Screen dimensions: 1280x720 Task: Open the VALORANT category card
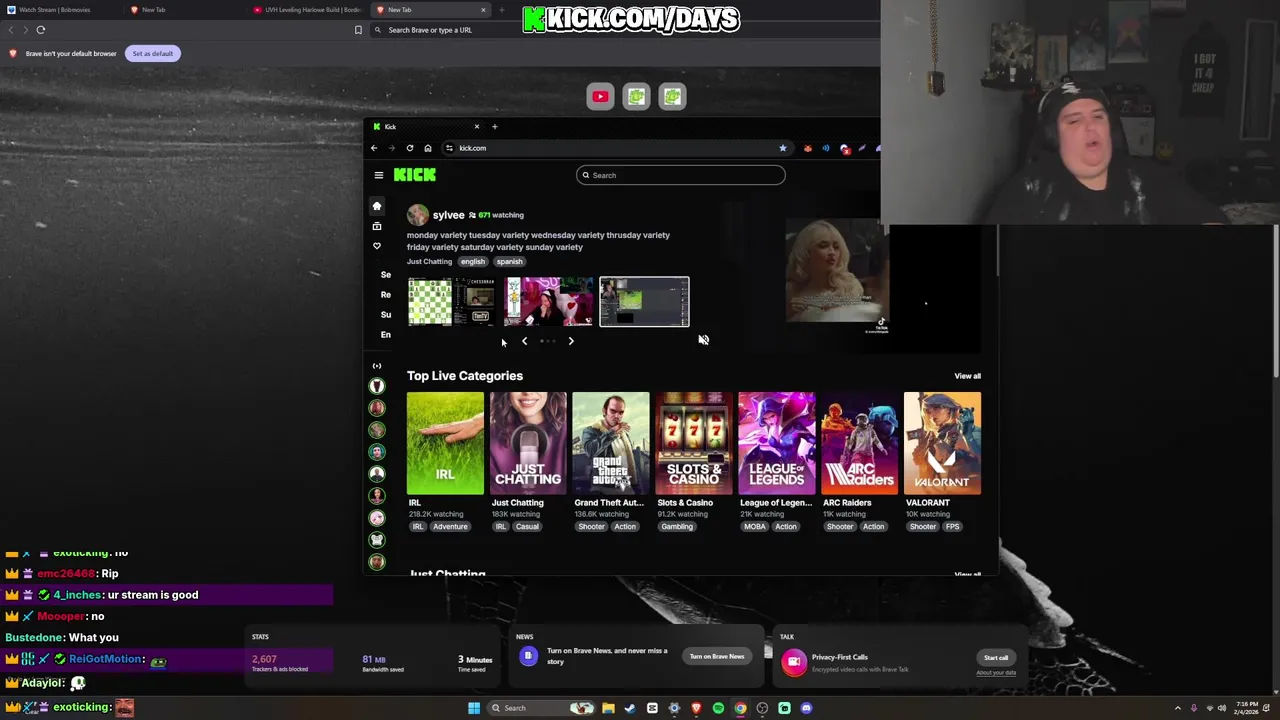click(x=942, y=444)
